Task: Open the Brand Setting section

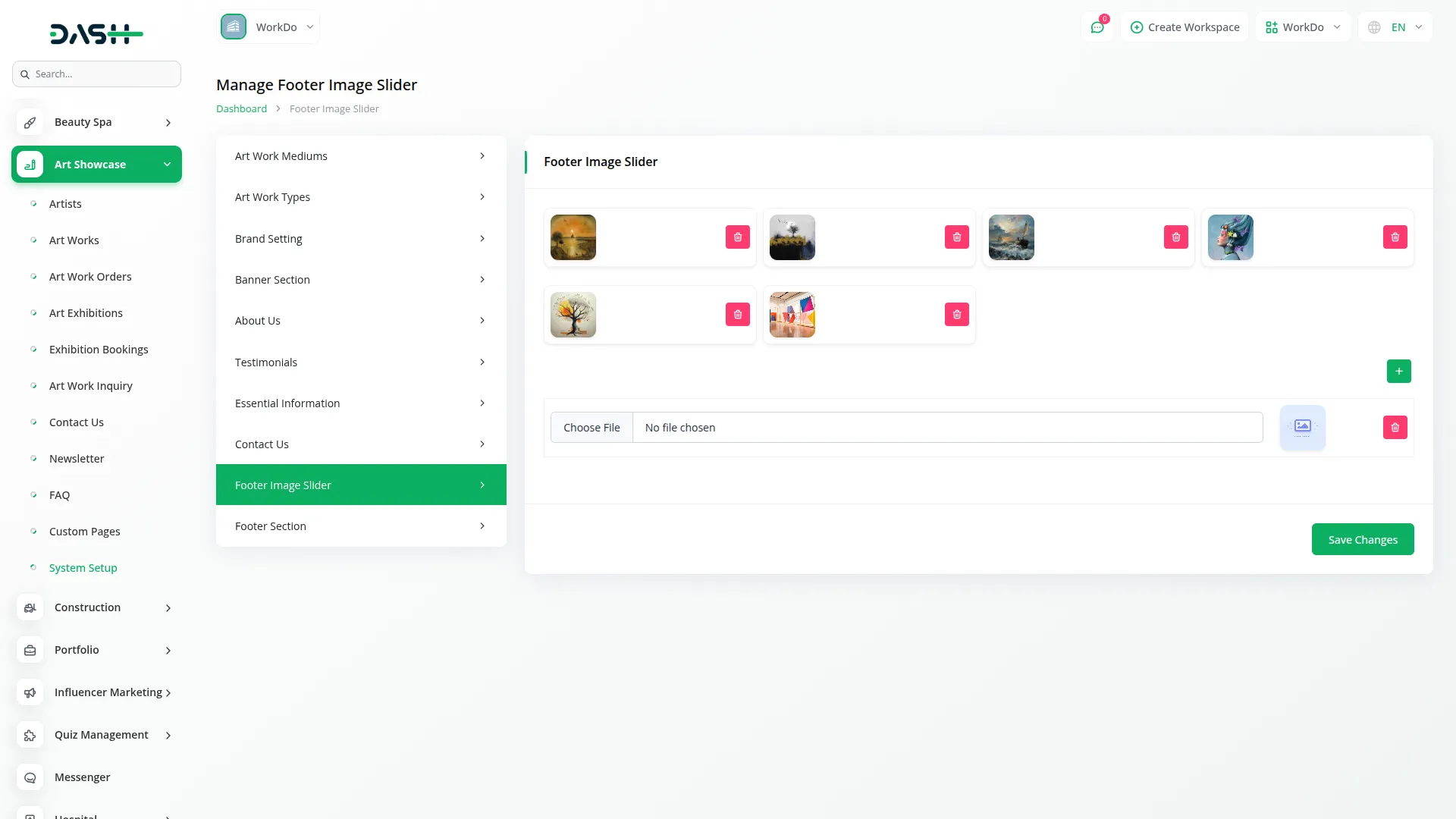Action: (361, 239)
